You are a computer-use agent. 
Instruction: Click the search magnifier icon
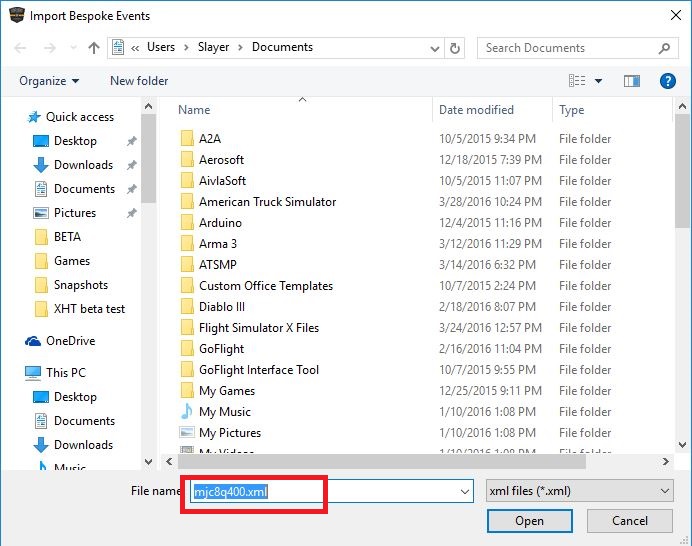pyautogui.click(x=664, y=47)
